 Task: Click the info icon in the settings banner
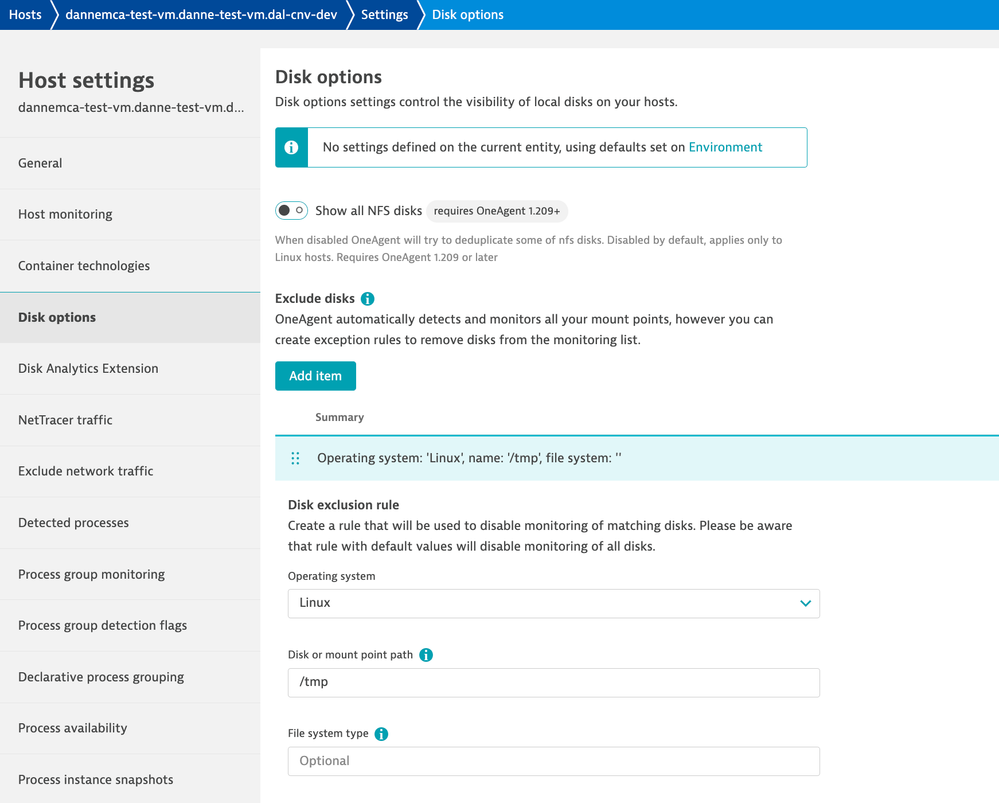(x=292, y=148)
